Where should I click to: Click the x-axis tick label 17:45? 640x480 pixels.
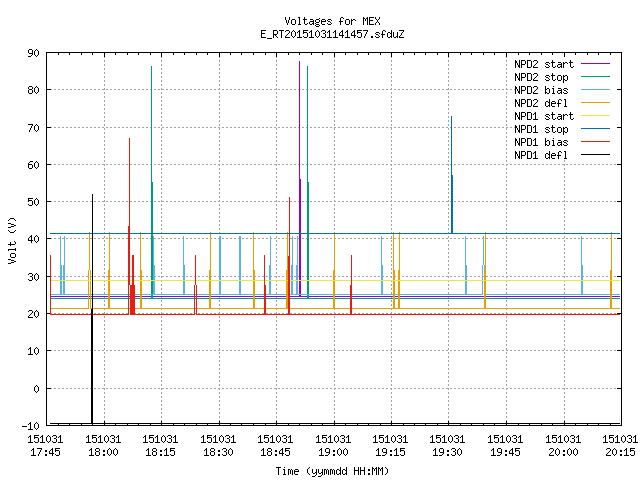(x=45, y=452)
